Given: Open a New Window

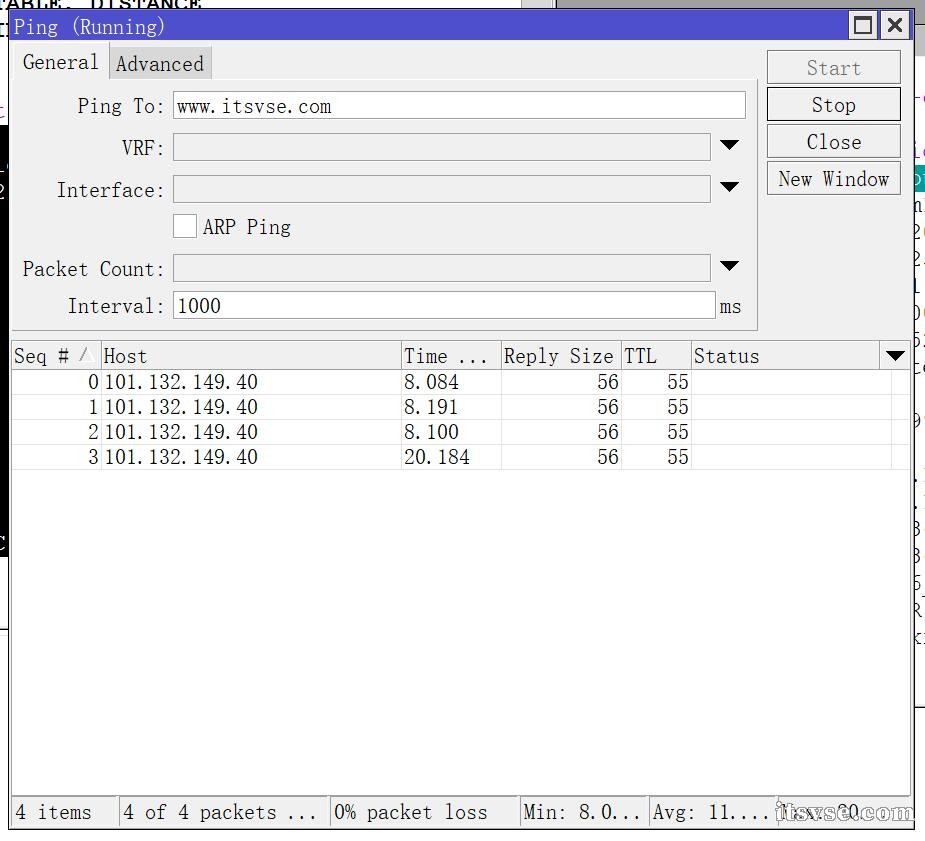Looking at the screenshot, I should point(833,179).
